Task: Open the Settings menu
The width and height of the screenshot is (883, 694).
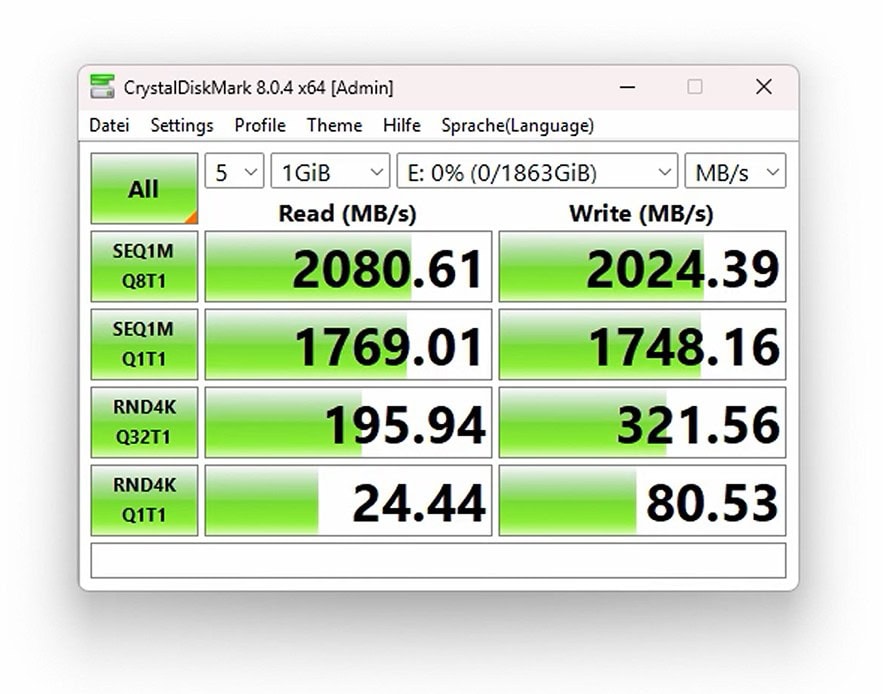Action: 182,126
